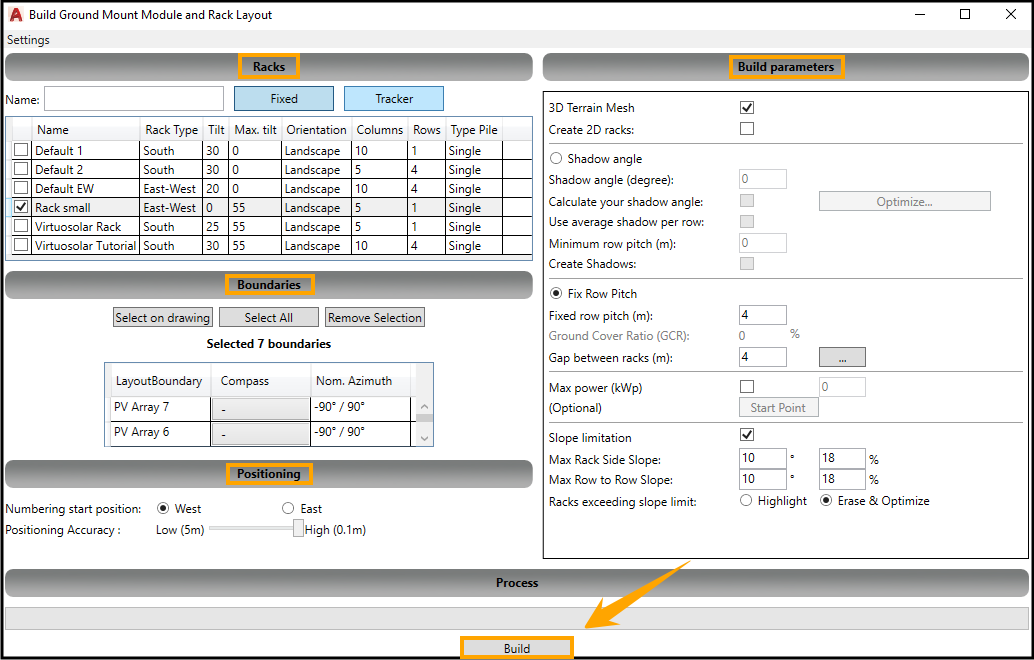Maximize the dialog window

pos(965,15)
